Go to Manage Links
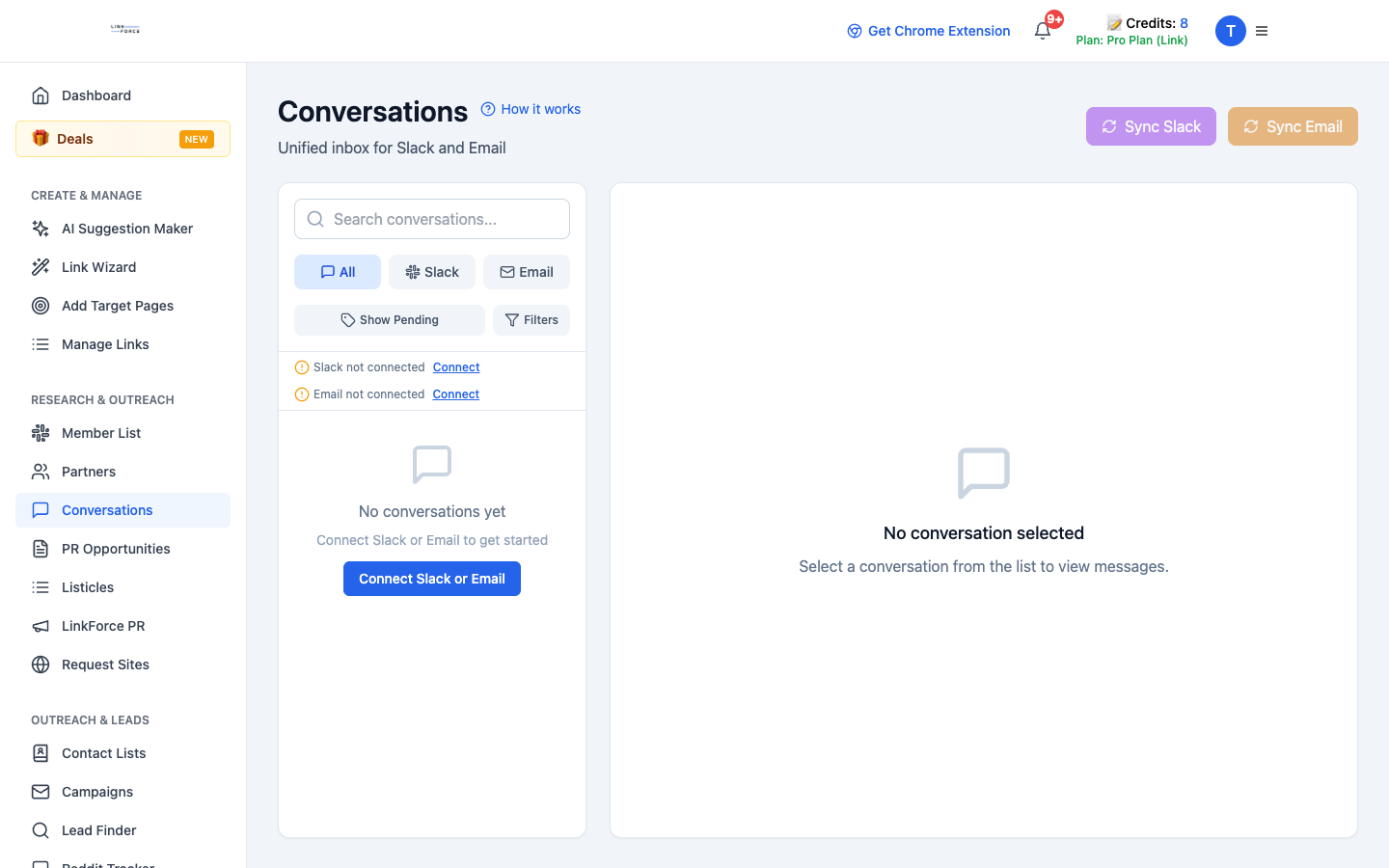The image size is (1389, 868). click(x=123, y=344)
